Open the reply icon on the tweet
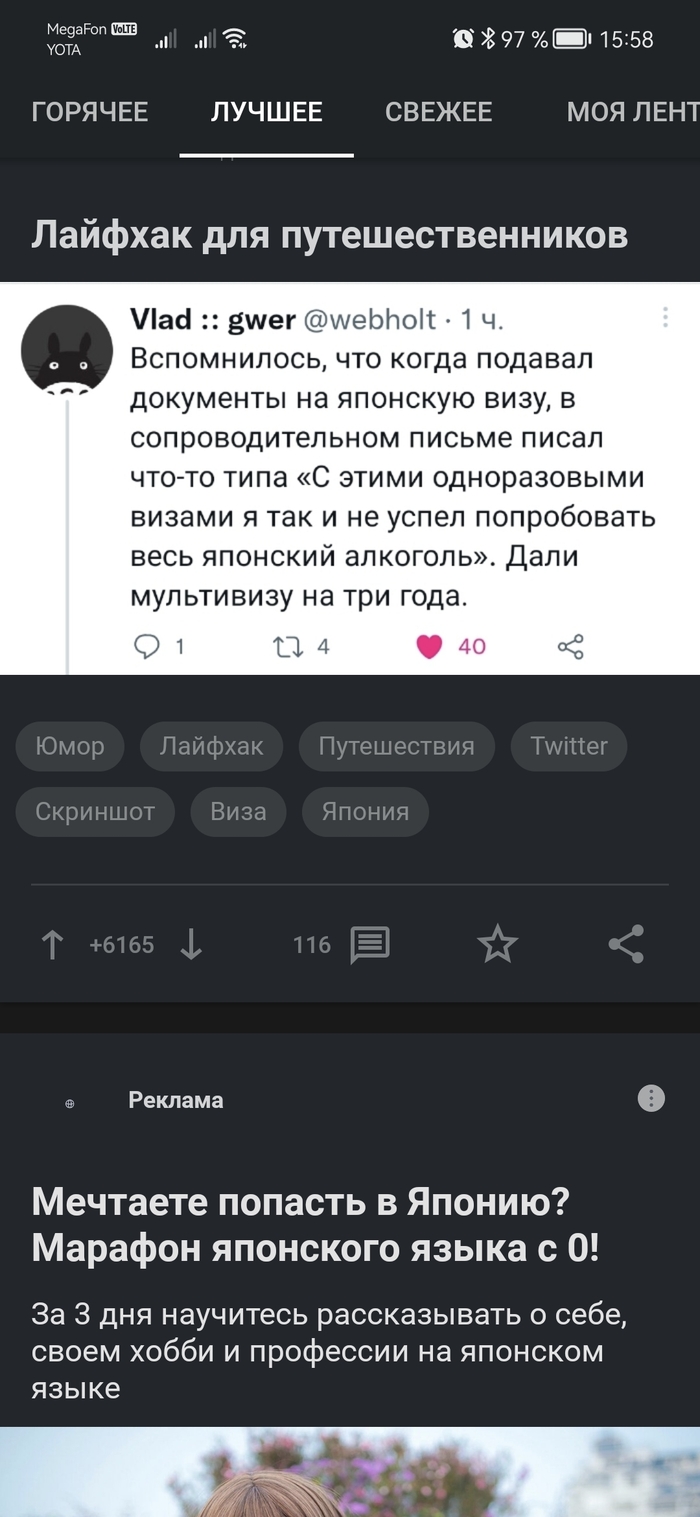Screen dimensions: 700x1517 pos(148,646)
